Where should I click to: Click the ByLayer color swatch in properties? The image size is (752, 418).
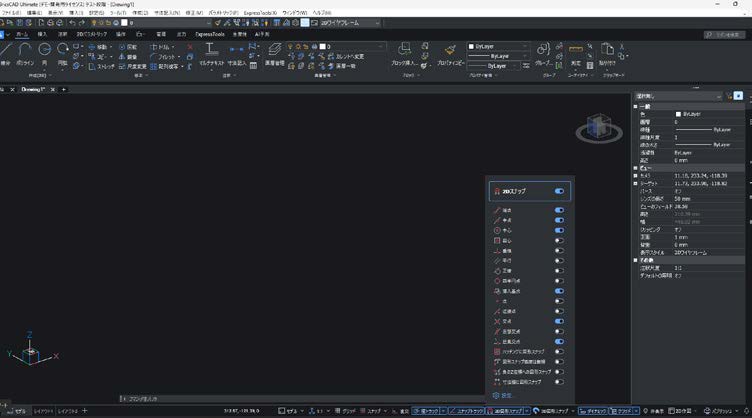[680, 114]
